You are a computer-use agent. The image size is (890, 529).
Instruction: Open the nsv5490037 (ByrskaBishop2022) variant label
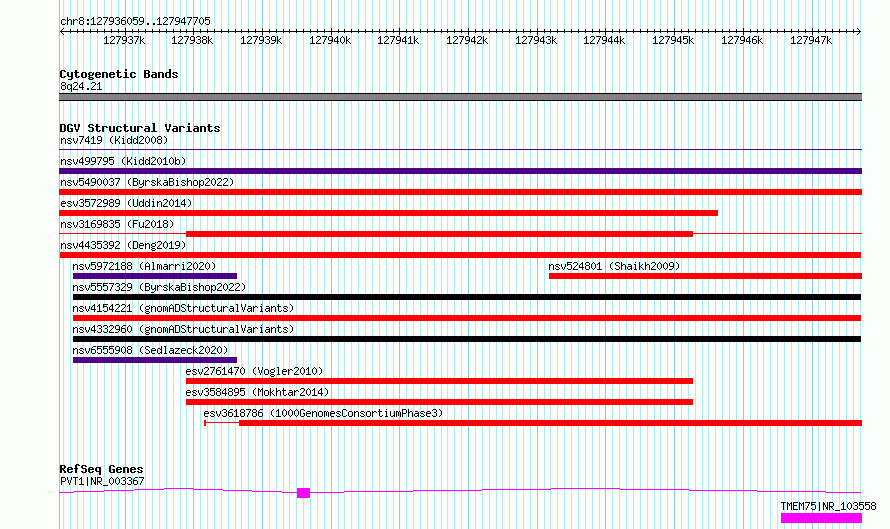click(x=147, y=182)
